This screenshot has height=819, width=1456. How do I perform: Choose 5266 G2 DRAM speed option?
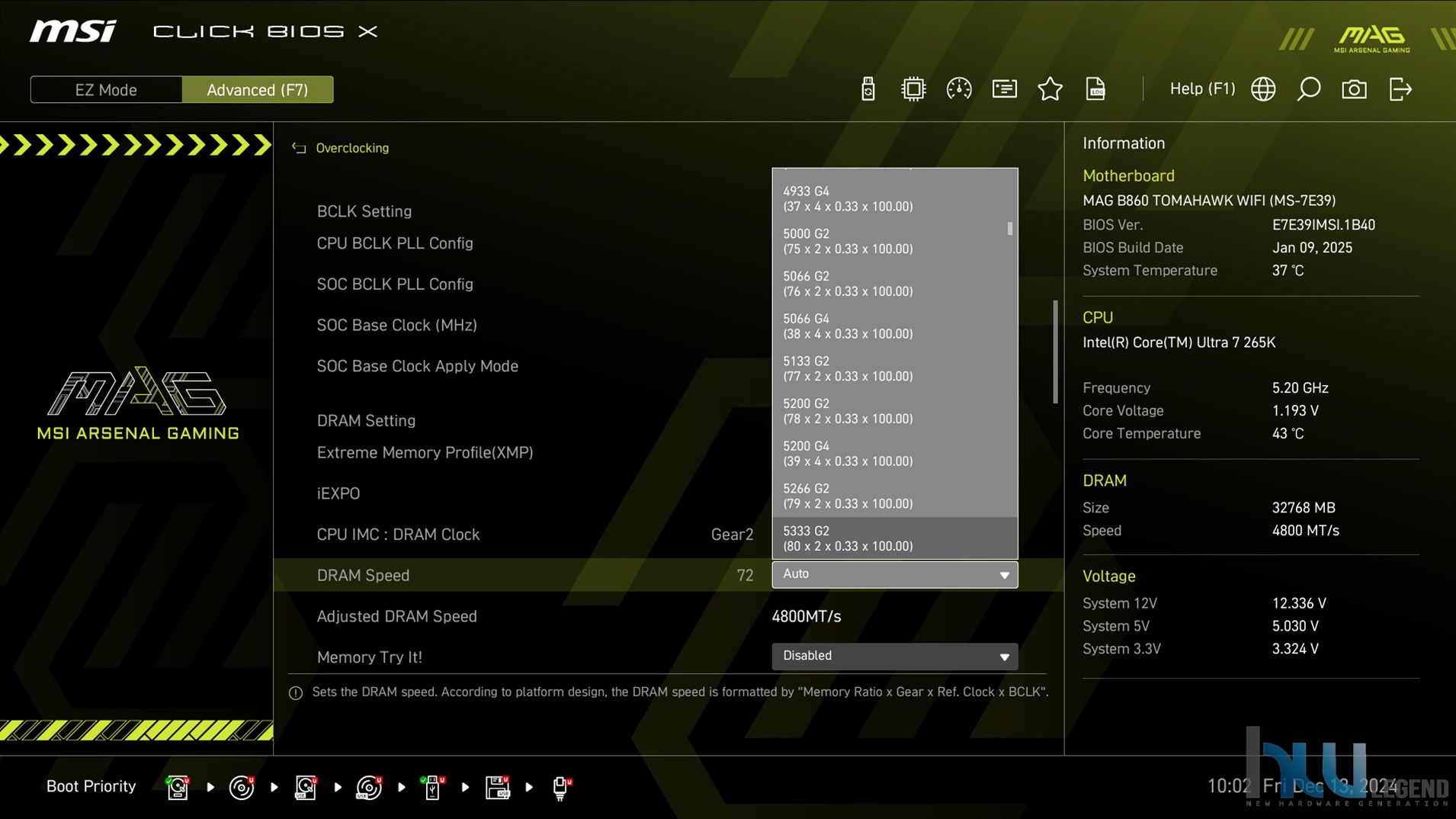[894, 496]
